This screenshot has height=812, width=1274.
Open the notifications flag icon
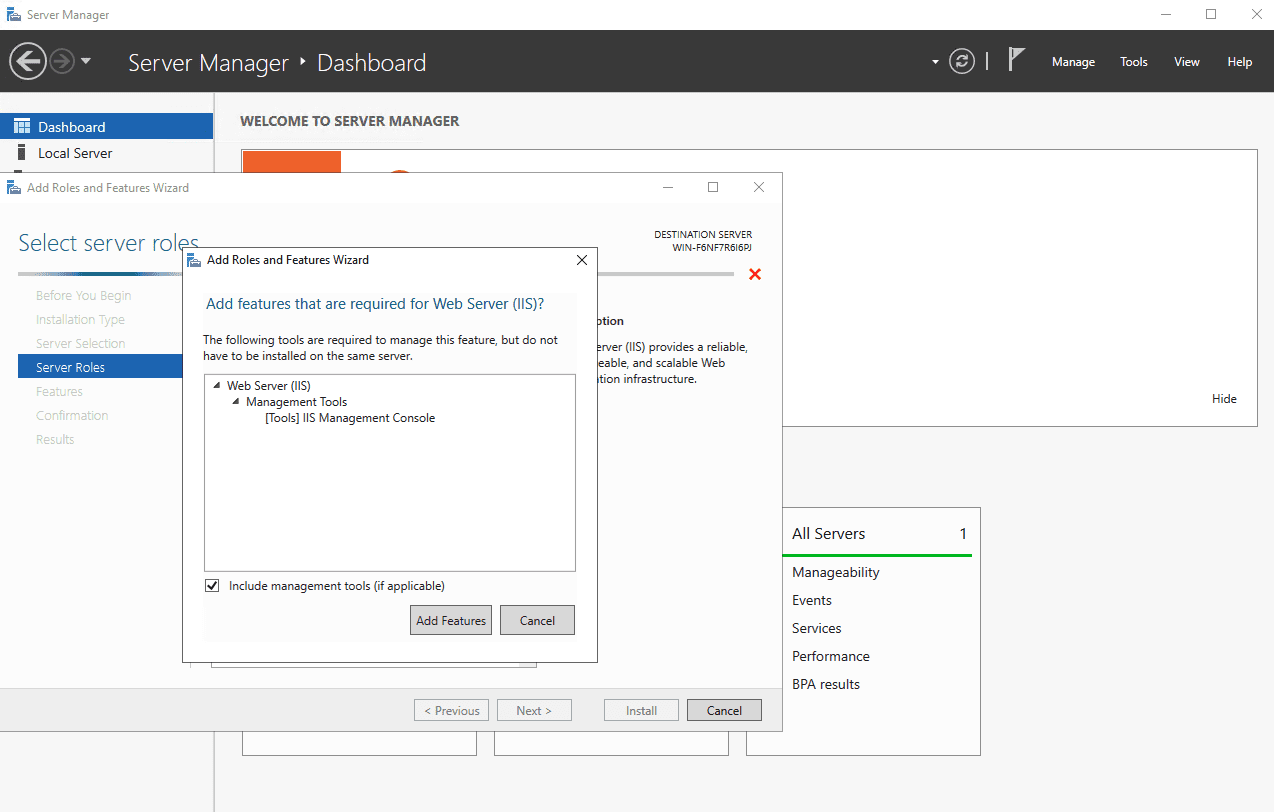tap(1016, 61)
